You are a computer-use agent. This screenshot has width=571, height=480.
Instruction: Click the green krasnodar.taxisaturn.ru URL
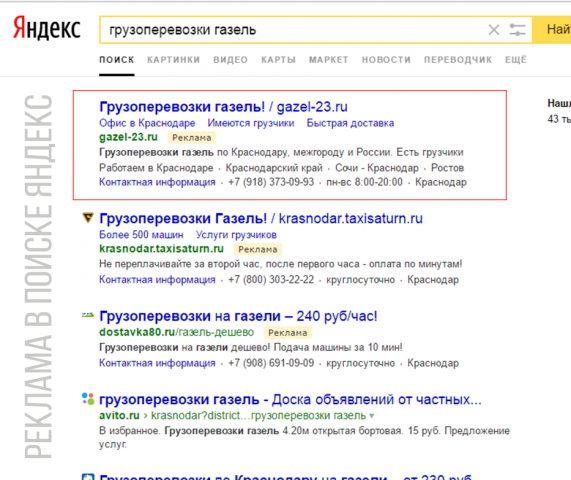click(x=161, y=249)
